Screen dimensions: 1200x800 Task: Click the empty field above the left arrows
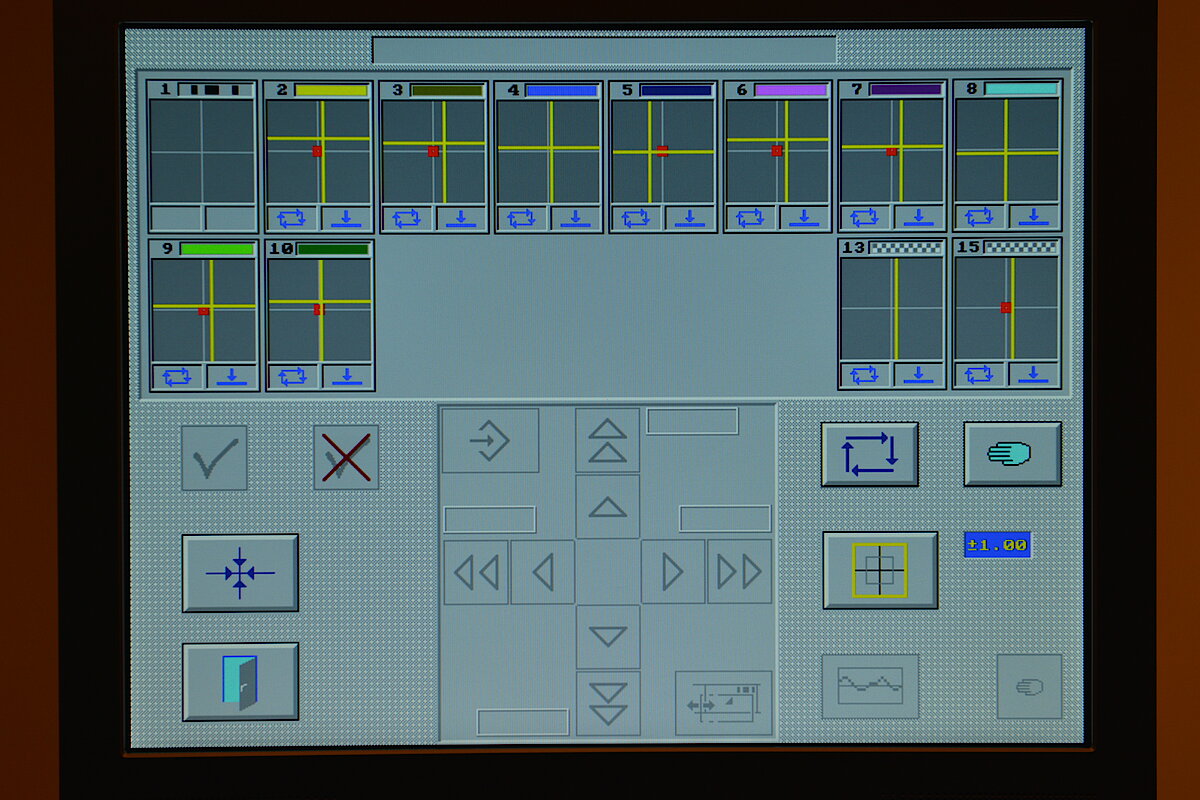click(490, 519)
